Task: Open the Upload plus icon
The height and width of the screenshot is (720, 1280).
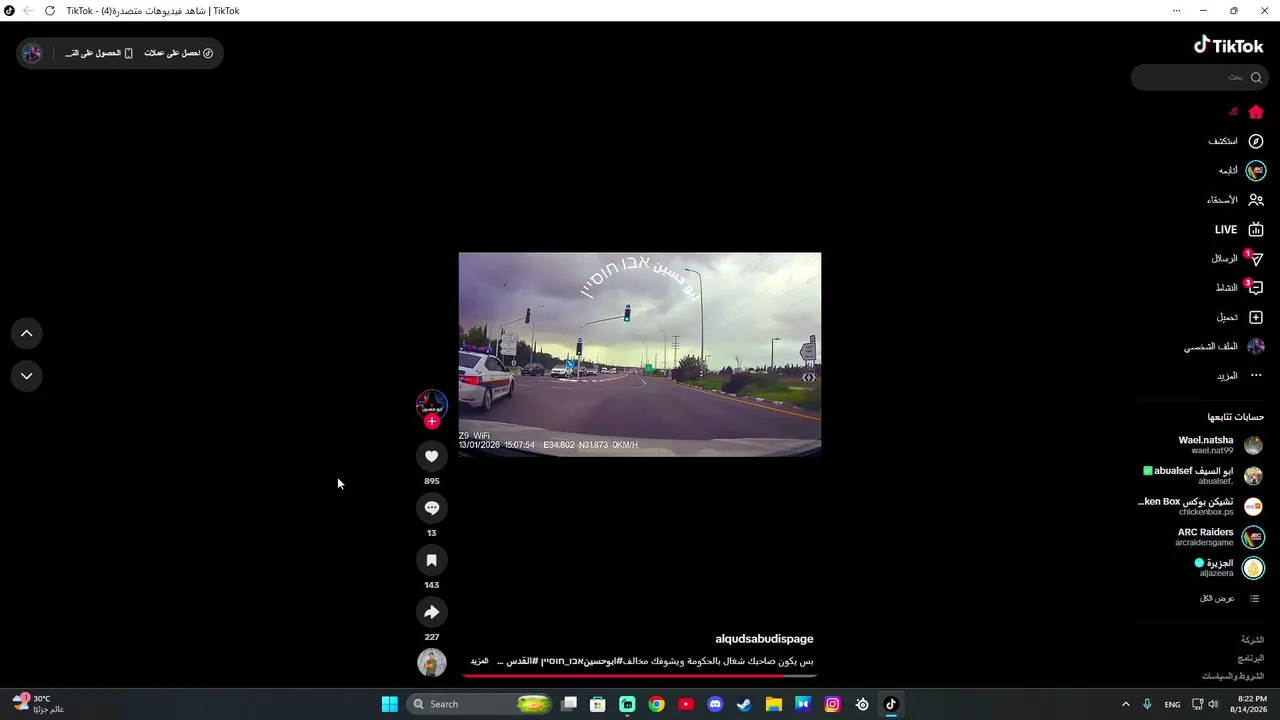Action: tap(1256, 317)
